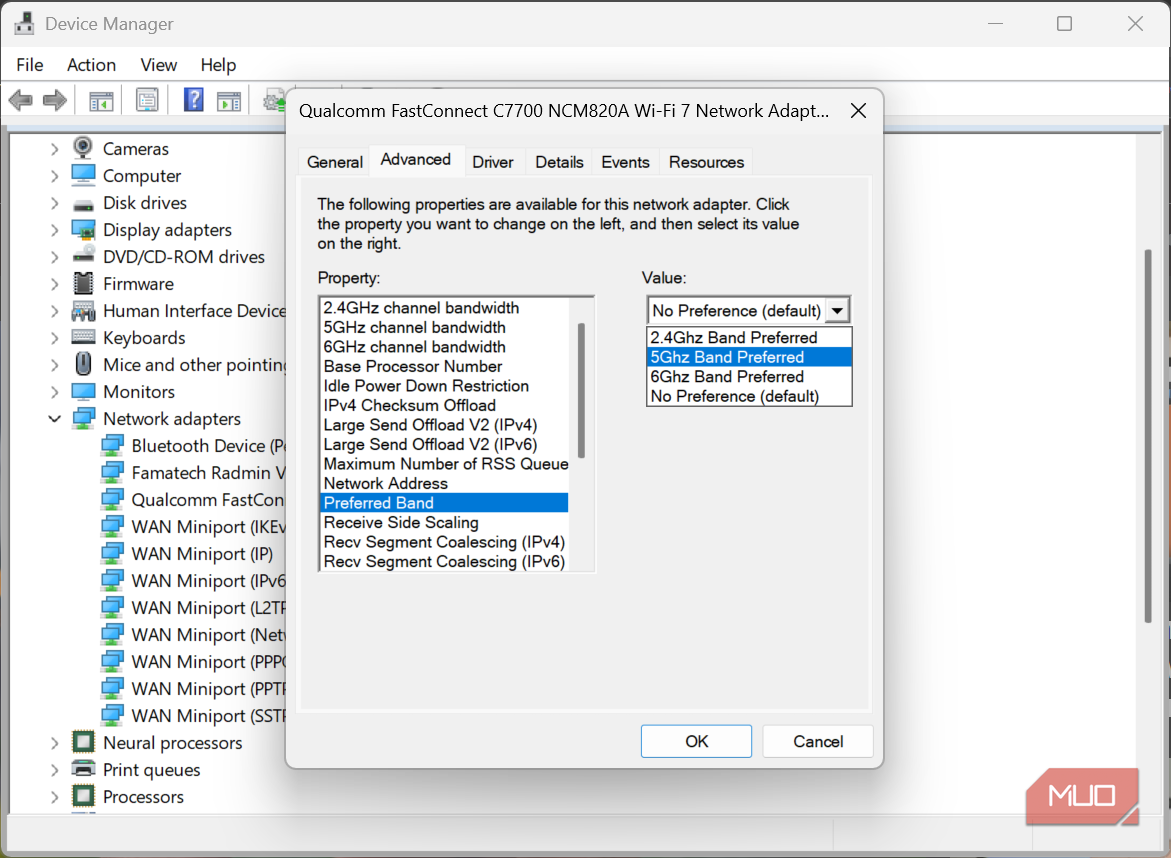Image resolution: width=1171 pixels, height=858 pixels.
Task: Click the Firmware chip icon
Action: click(83, 283)
